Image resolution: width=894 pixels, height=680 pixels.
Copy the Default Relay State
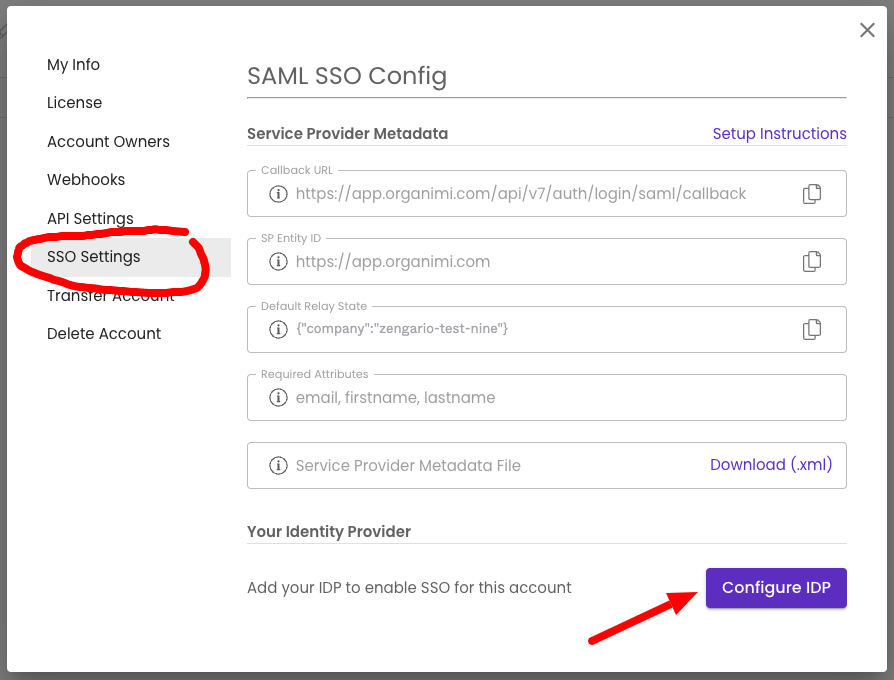[812, 329]
